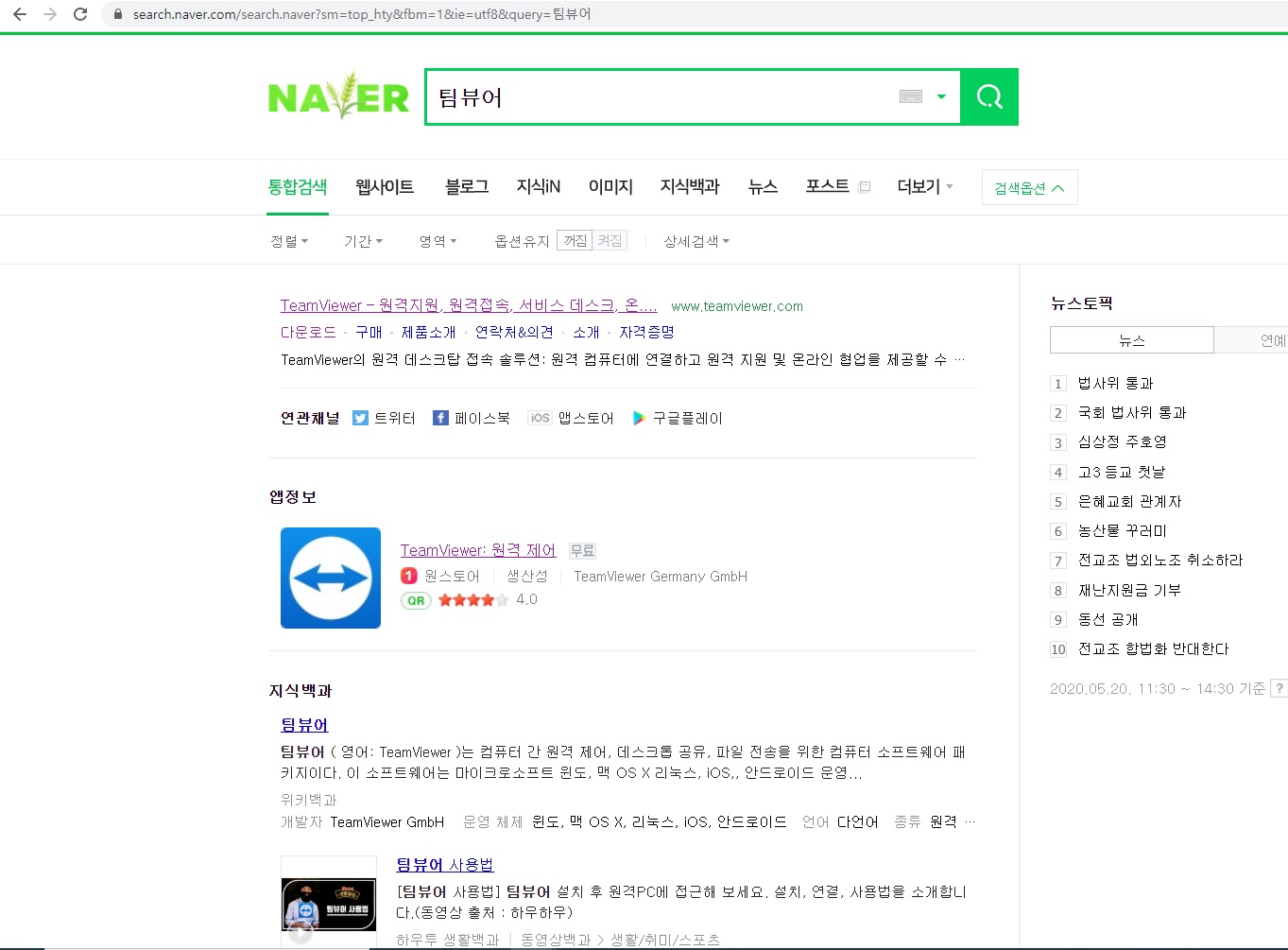Screen dimensions: 1288x950
Task: Open news topic 동선 공개
Action: click(1108, 619)
